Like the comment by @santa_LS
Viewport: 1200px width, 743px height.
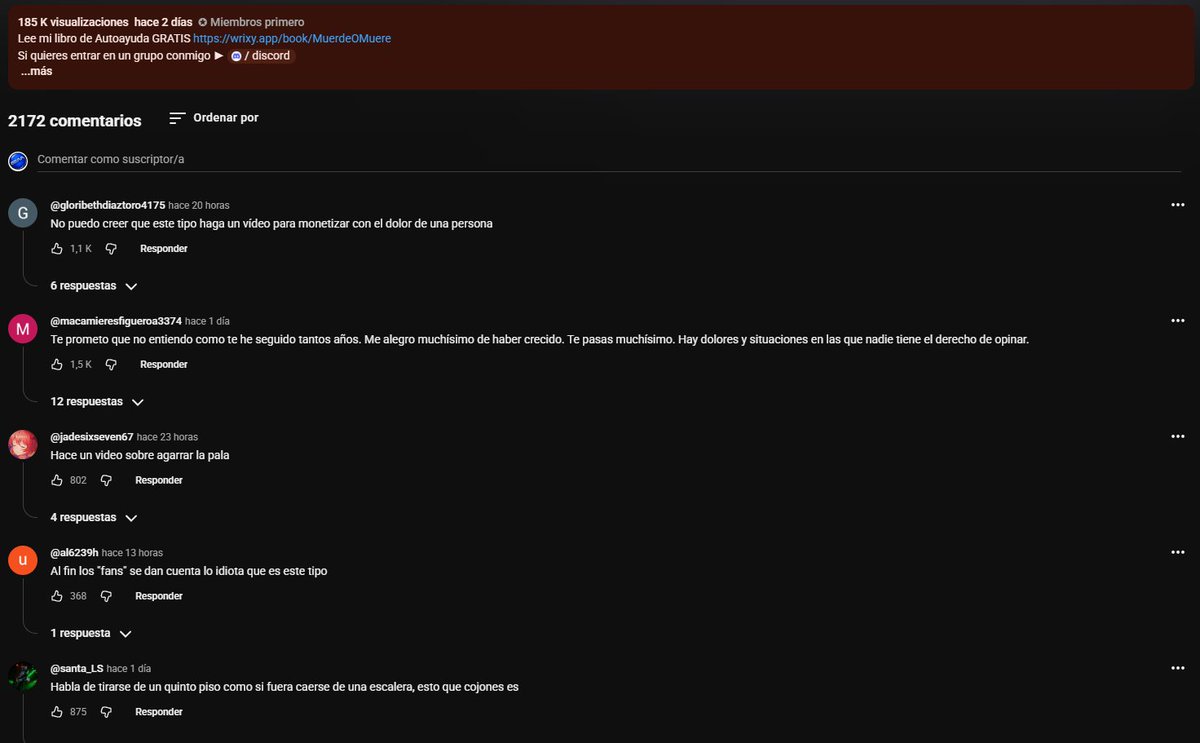(x=57, y=712)
